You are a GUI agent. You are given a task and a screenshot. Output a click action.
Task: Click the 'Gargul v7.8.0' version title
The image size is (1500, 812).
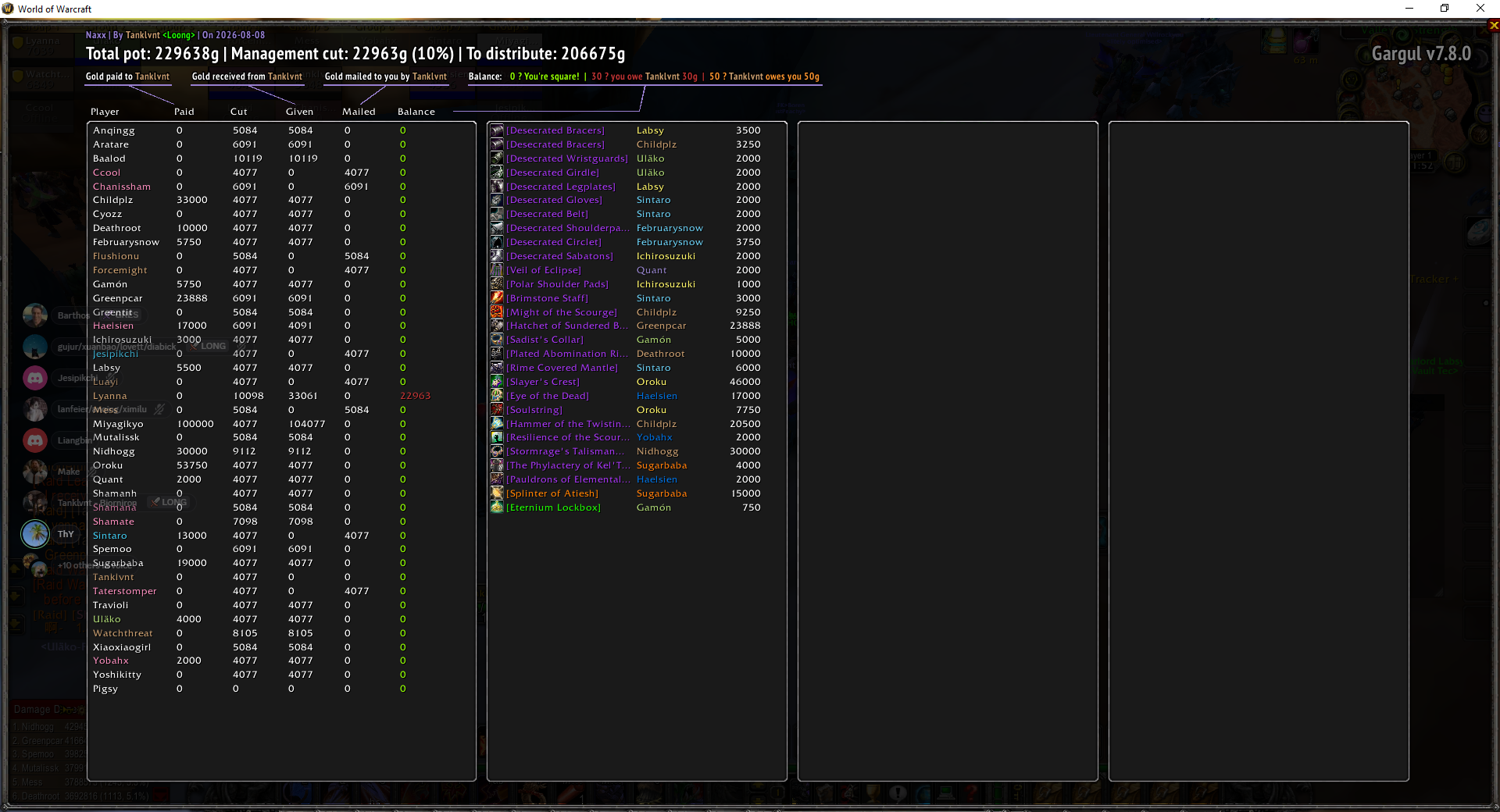[1421, 54]
